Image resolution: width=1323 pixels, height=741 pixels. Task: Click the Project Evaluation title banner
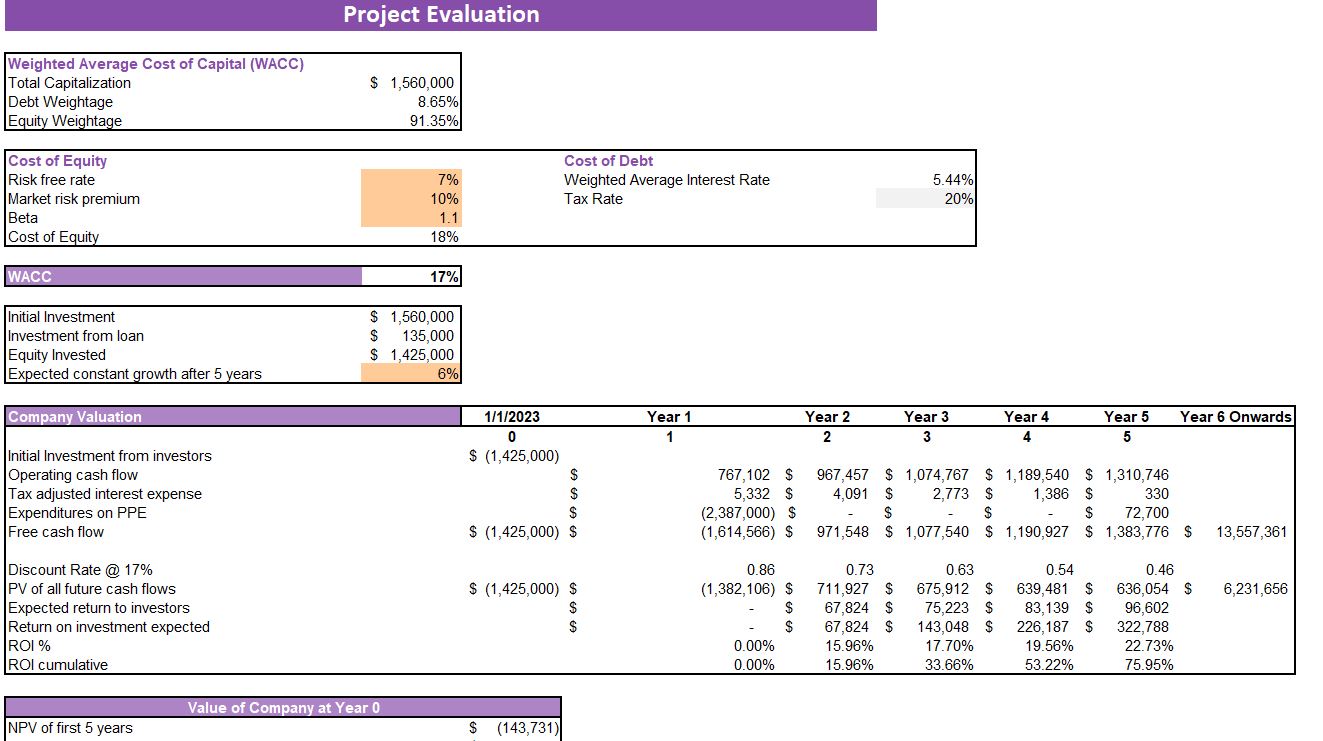point(441,14)
